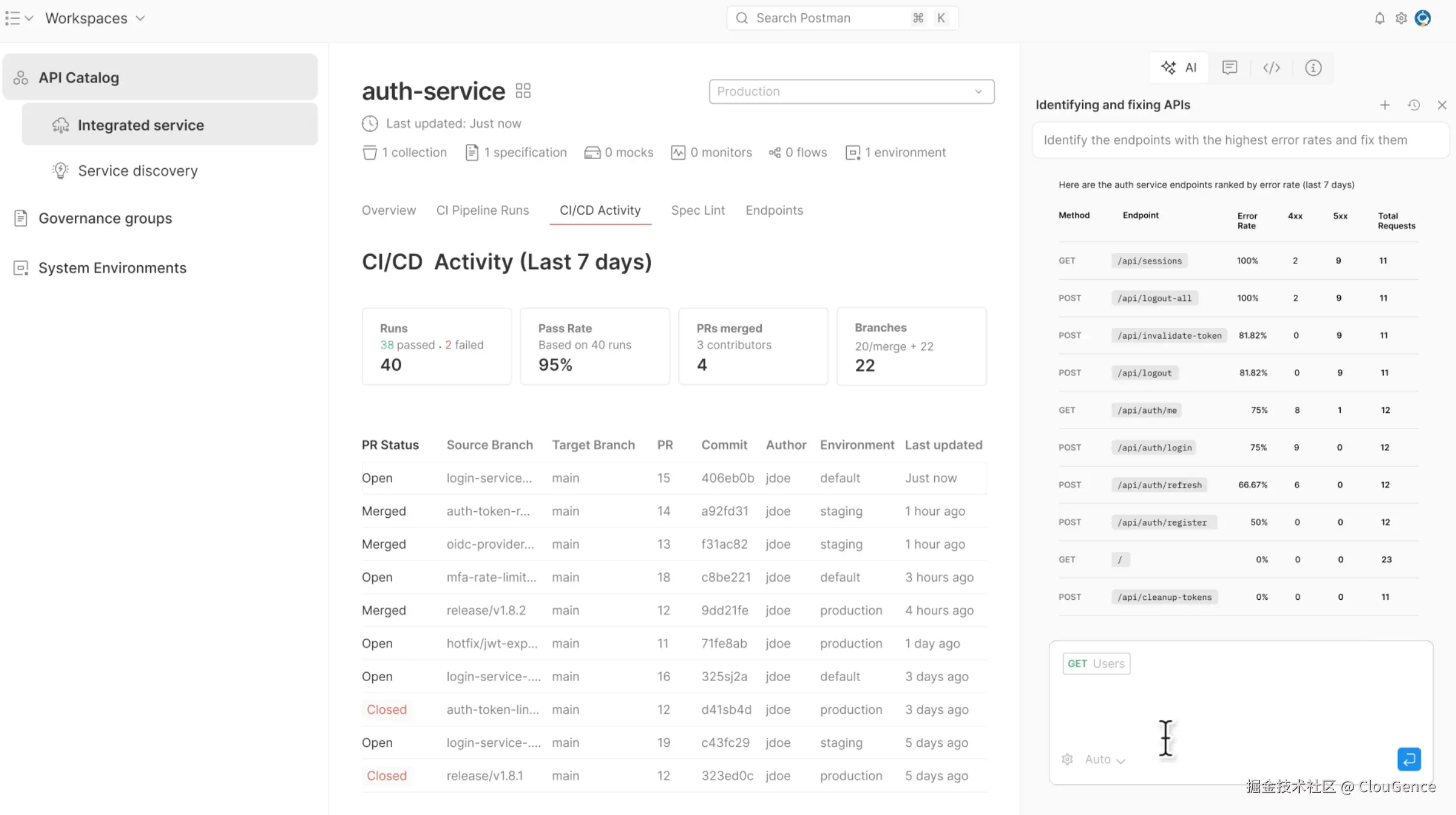1456x815 pixels.
Task: Click the /api/sessions endpoint
Action: pyautogui.click(x=1149, y=261)
